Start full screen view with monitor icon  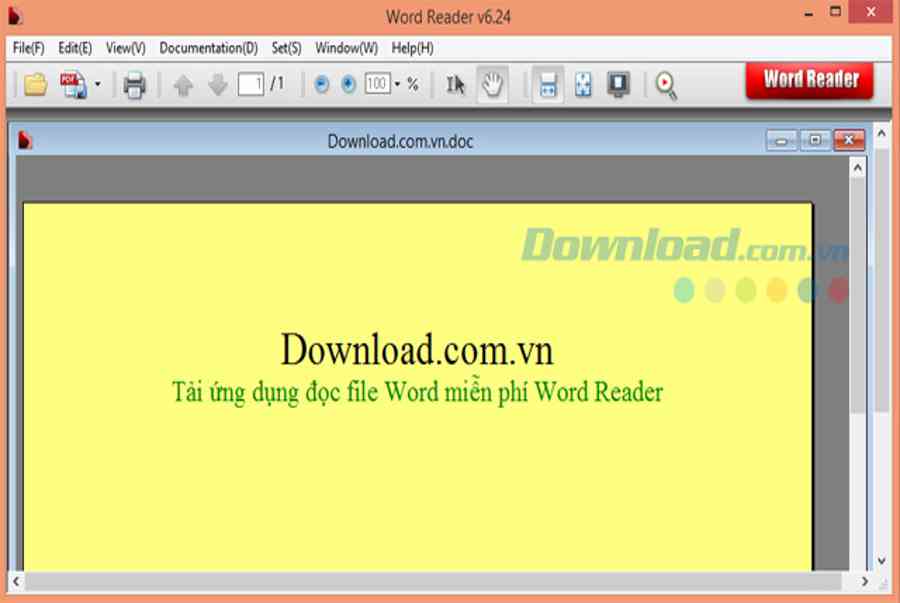619,85
